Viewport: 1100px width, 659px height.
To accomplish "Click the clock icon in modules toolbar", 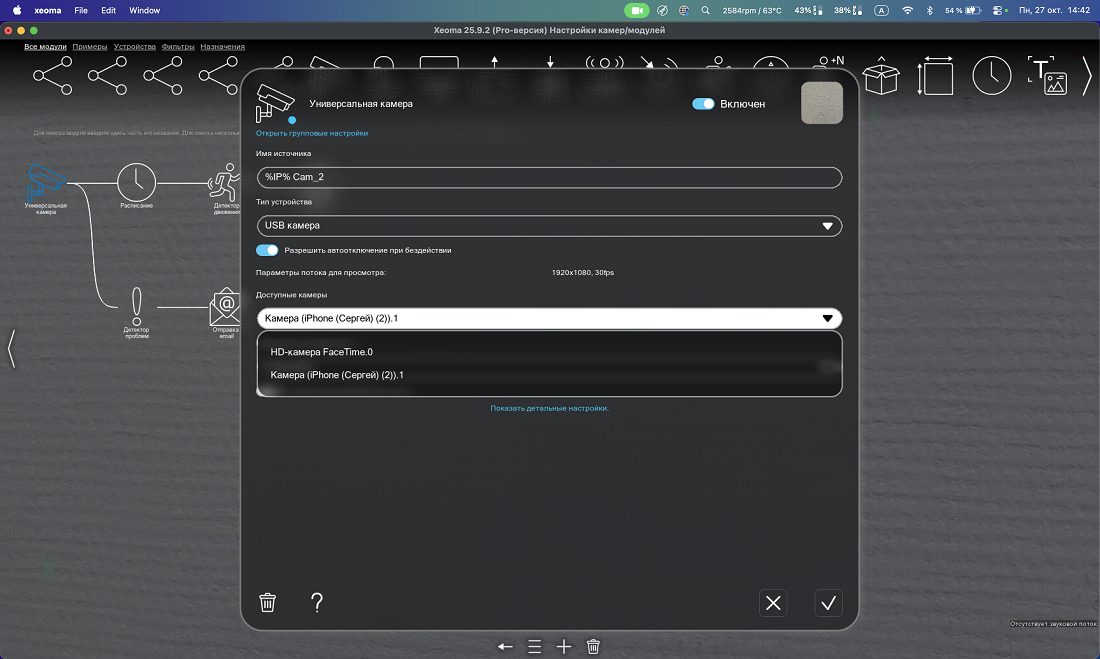I will coord(992,76).
